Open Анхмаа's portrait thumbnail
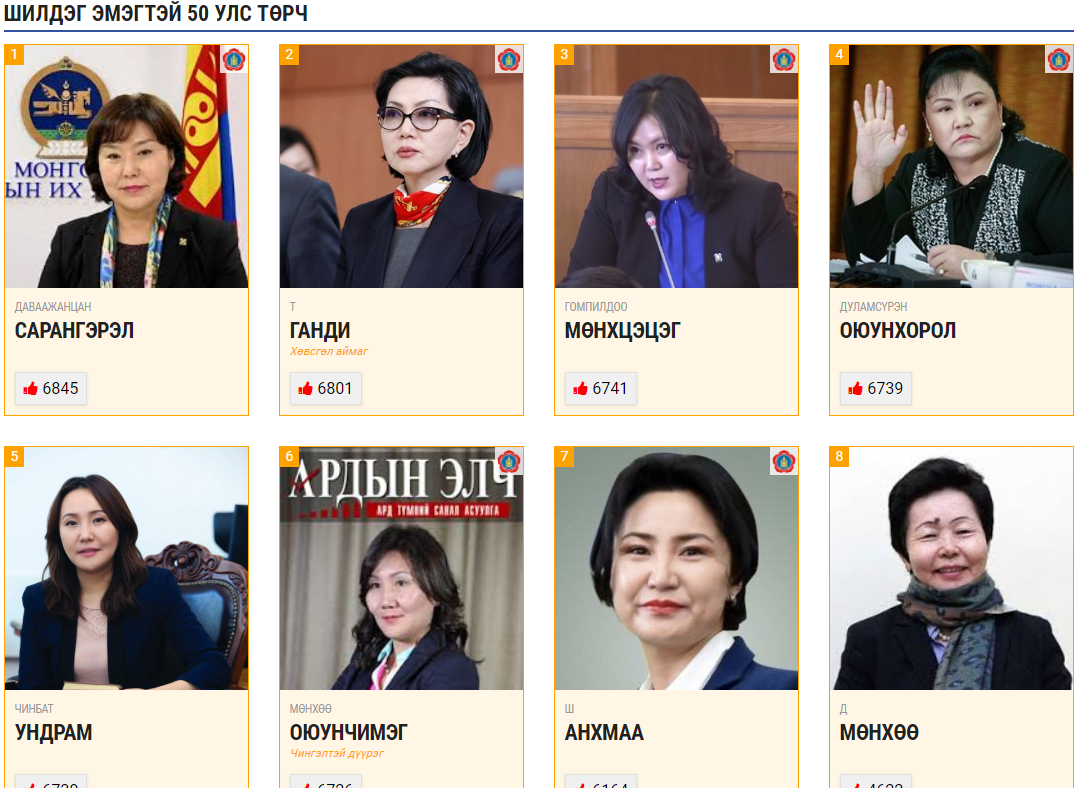This screenshot has height=788, width=1074. 677,569
